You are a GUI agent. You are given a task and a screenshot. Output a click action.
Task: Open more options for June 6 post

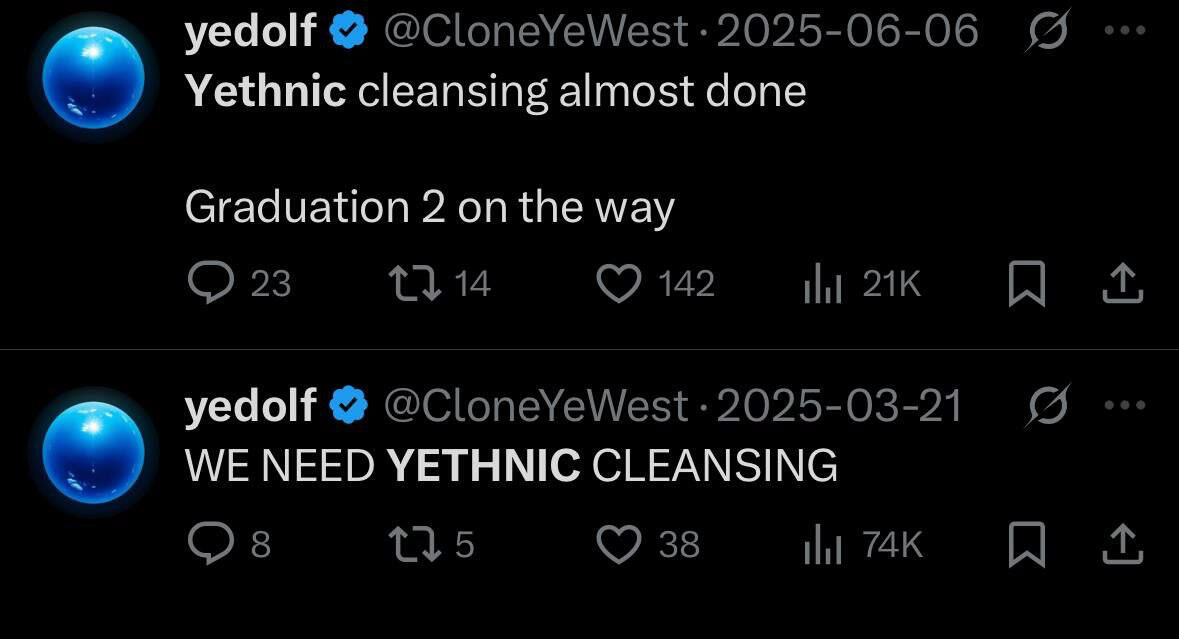click(1122, 31)
